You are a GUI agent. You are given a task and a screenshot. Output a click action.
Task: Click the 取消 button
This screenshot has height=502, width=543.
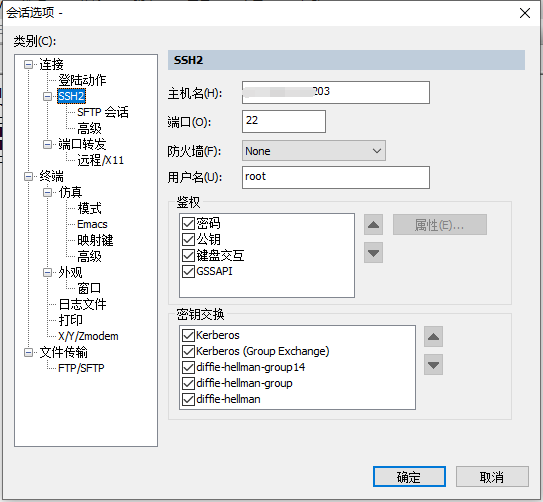tap(492, 477)
